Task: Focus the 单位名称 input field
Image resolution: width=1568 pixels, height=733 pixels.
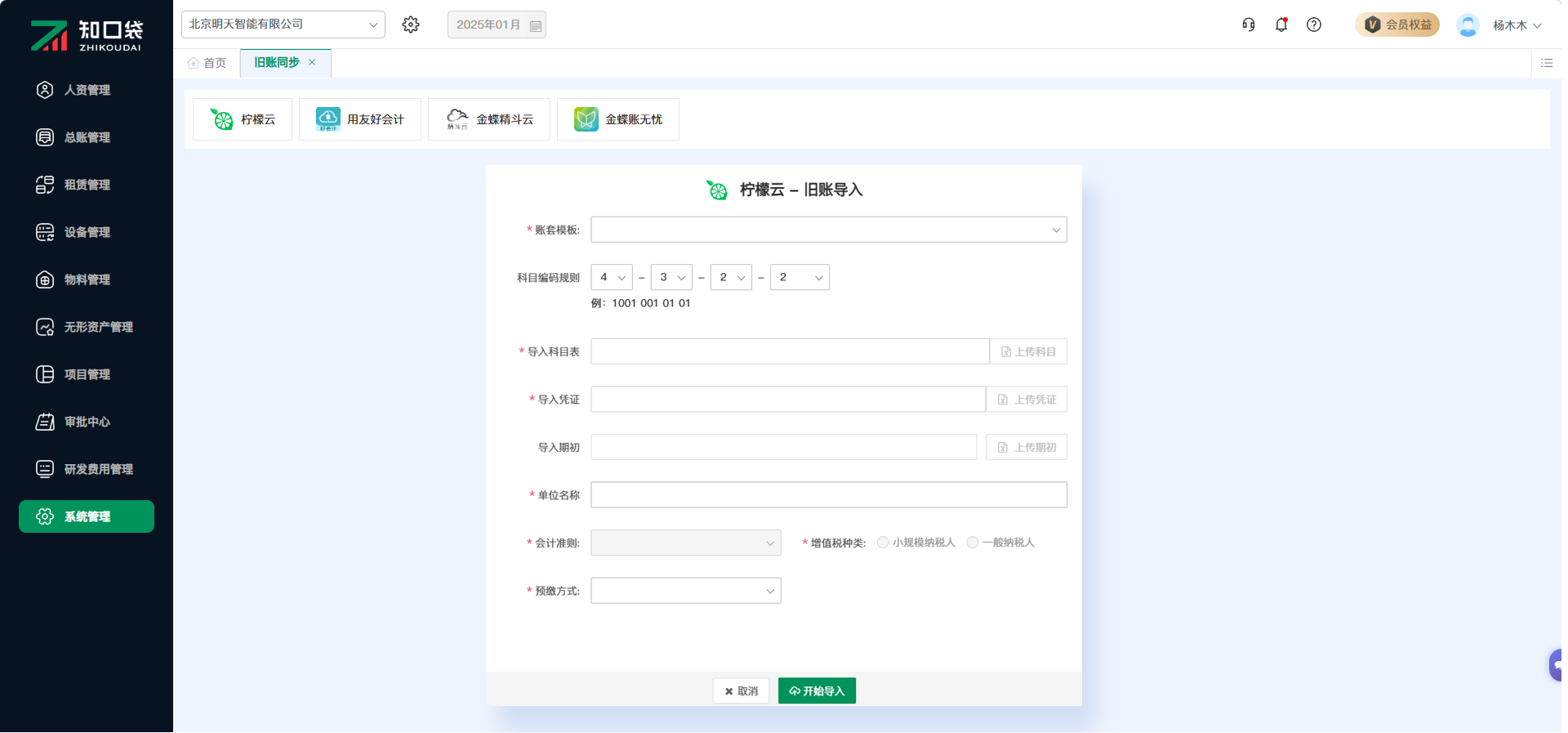Action: tap(829, 494)
